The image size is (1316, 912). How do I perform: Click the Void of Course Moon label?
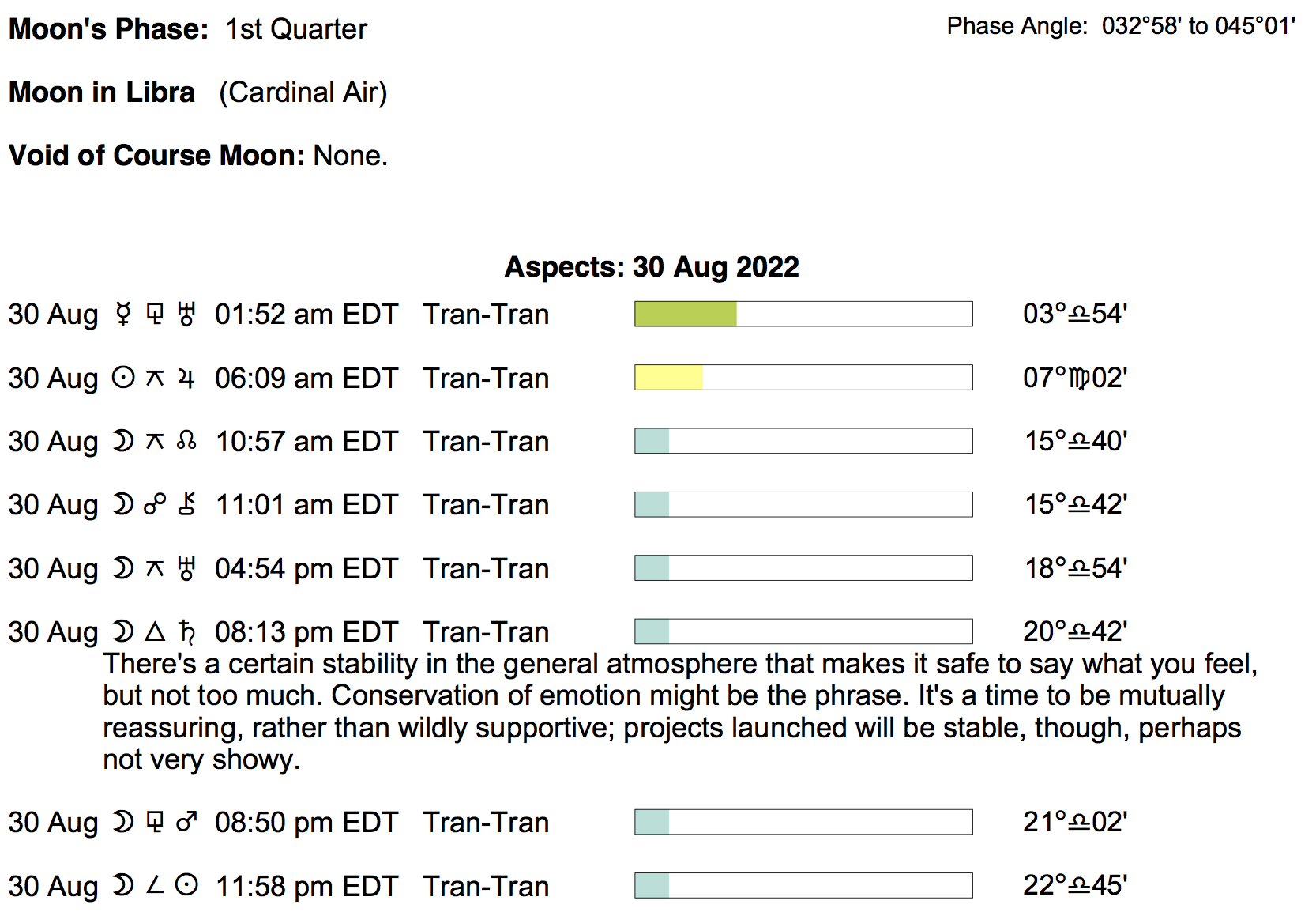click(x=156, y=156)
